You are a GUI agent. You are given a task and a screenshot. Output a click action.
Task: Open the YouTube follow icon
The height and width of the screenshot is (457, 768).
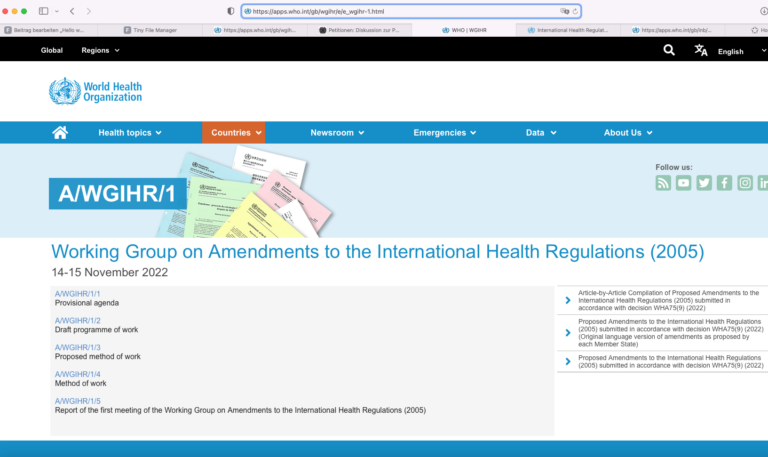(x=683, y=183)
